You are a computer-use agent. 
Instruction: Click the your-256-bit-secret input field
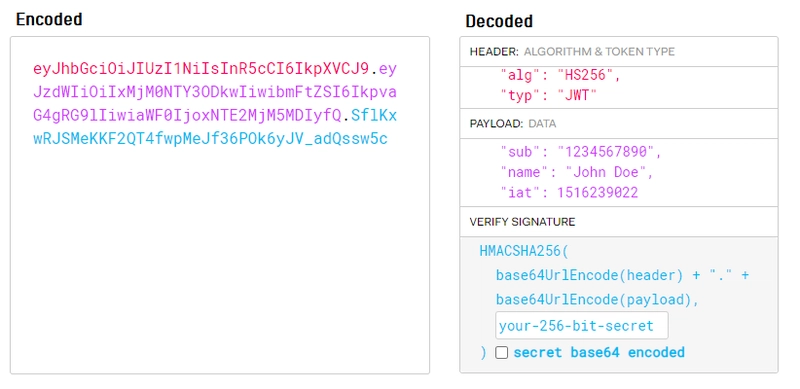(581, 326)
